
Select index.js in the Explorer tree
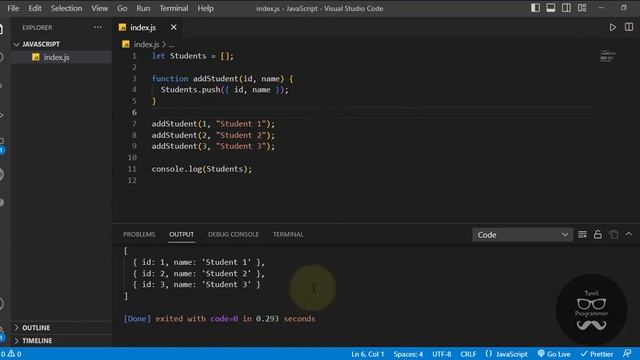[x=61, y=57]
